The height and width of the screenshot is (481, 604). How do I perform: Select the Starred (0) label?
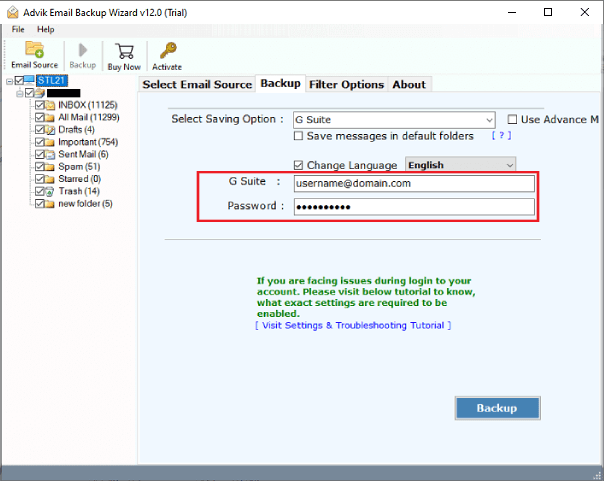[79, 179]
